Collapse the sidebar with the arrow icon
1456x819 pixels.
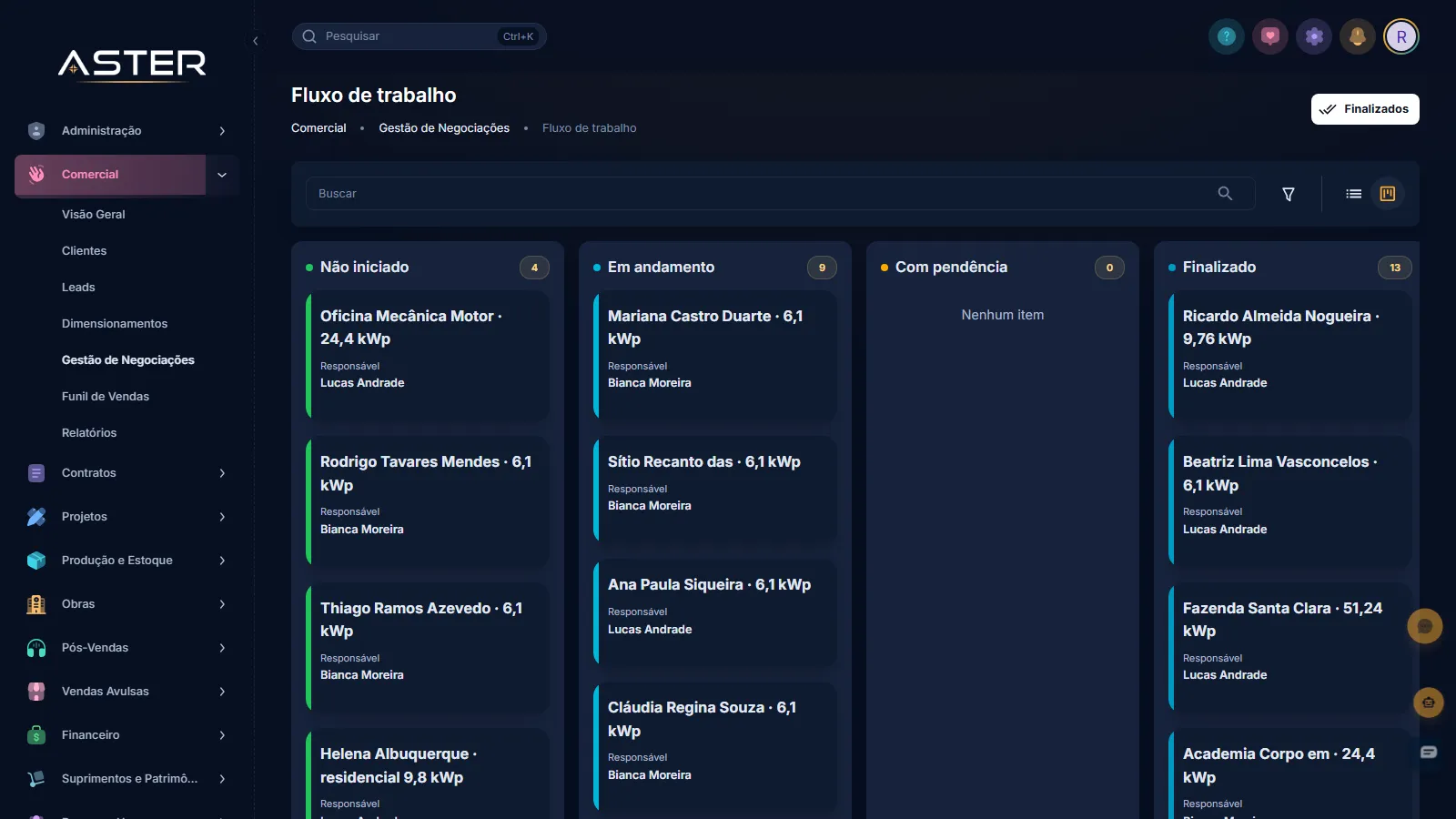point(256,41)
